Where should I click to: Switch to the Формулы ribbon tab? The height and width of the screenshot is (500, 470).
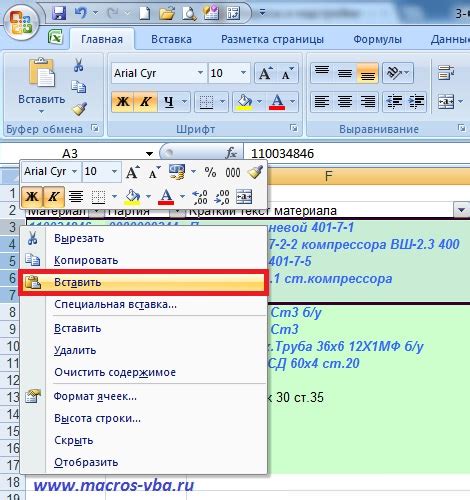coord(377,39)
